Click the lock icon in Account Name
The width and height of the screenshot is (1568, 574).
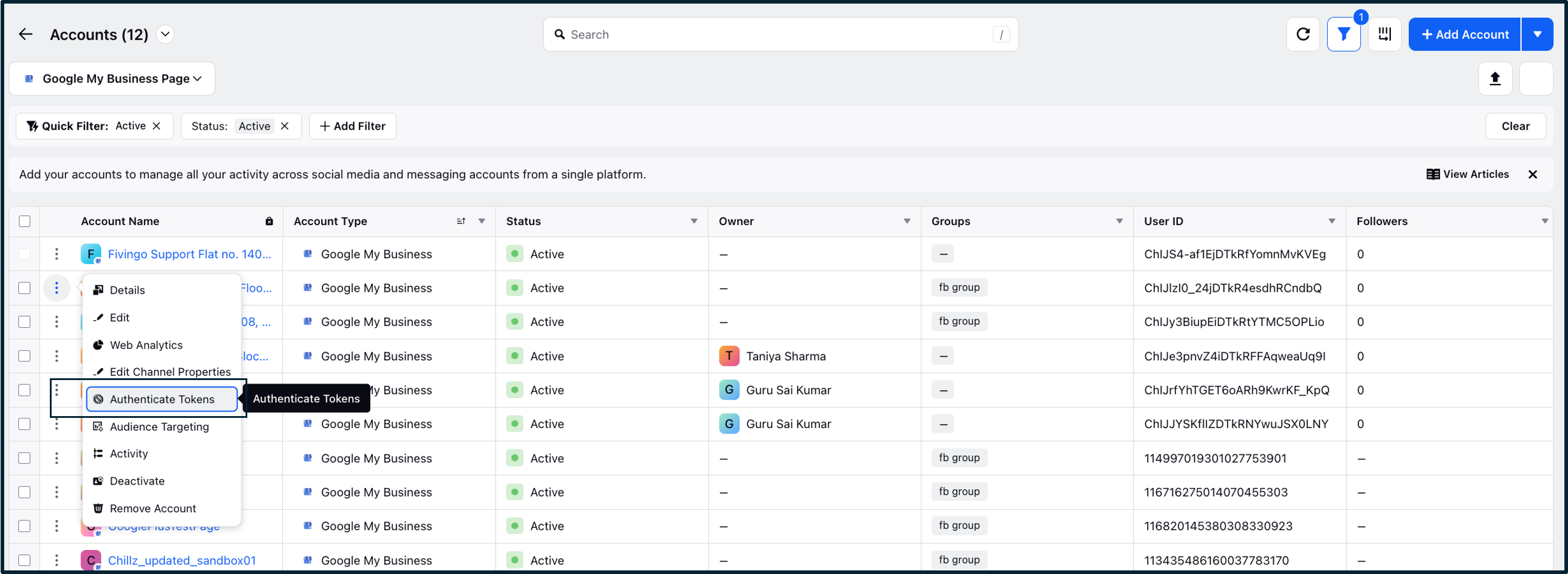point(269,222)
